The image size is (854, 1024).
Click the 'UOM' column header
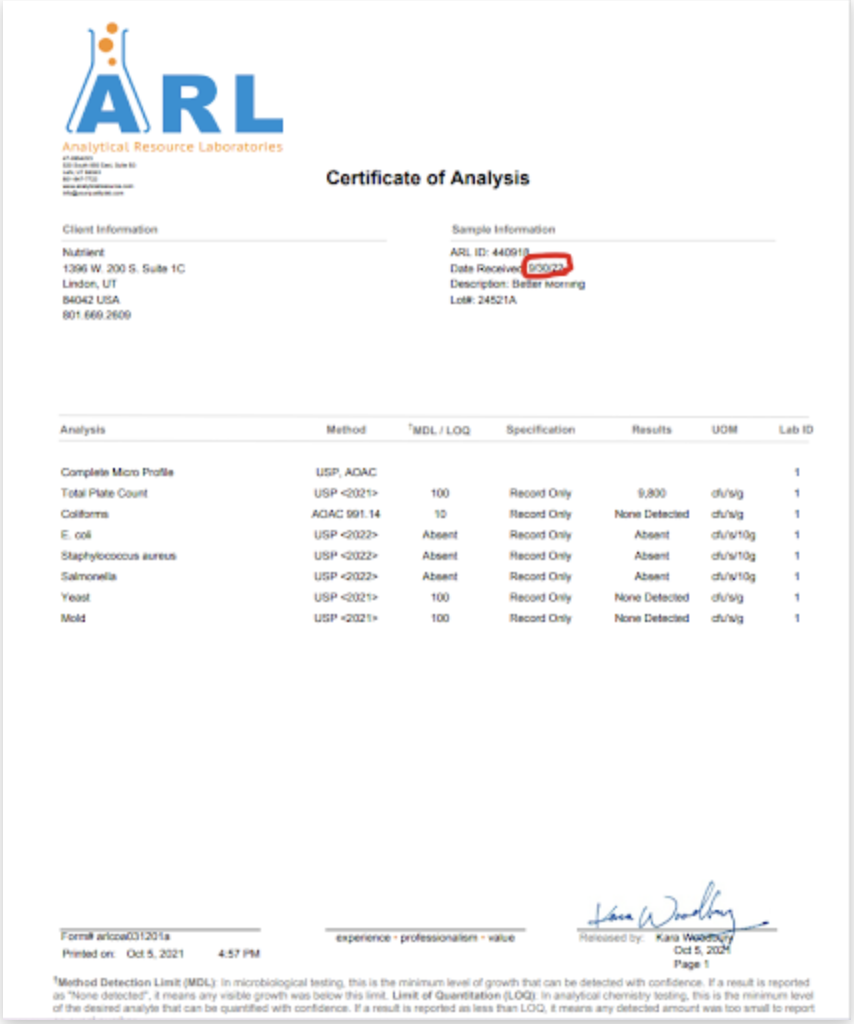pyautogui.click(x=725, y=430)
